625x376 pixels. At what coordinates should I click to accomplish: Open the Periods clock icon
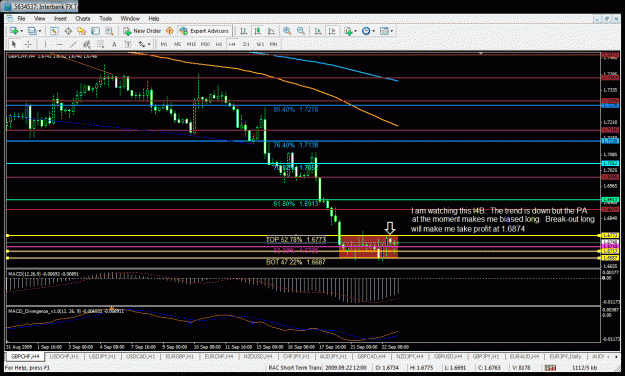click(x=366, y=31)
